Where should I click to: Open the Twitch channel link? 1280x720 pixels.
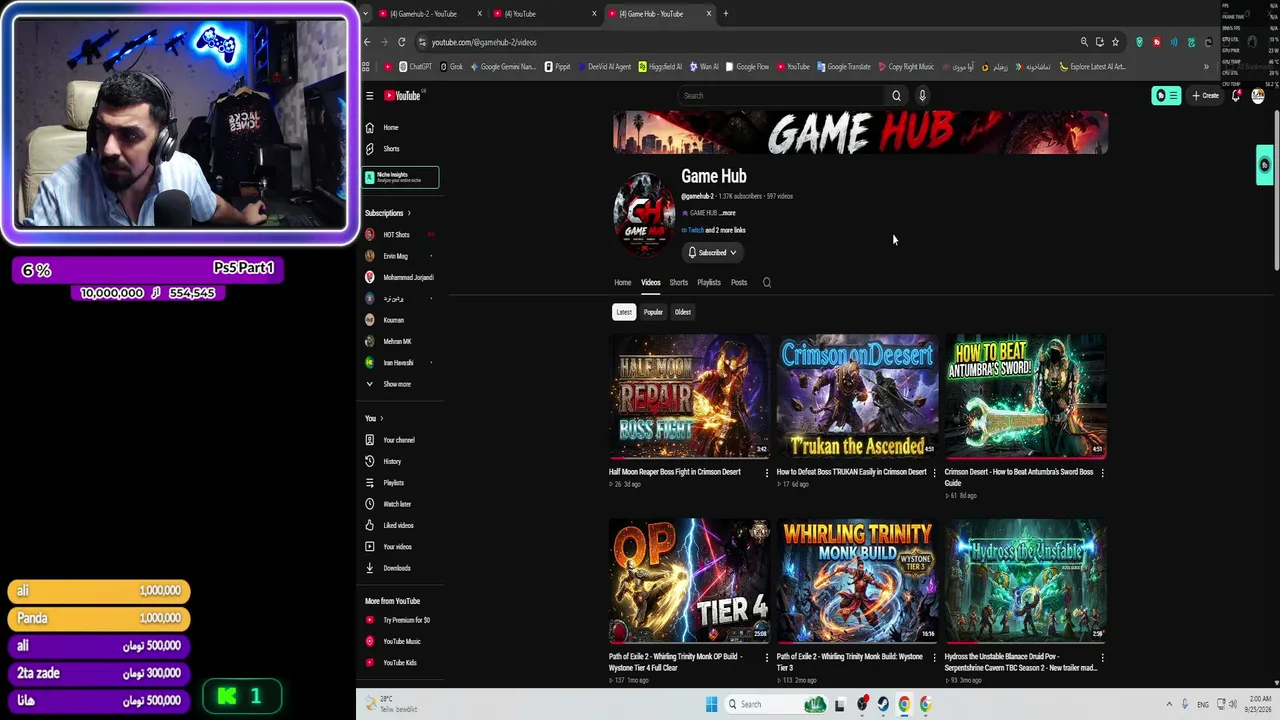tap(696, 231)
